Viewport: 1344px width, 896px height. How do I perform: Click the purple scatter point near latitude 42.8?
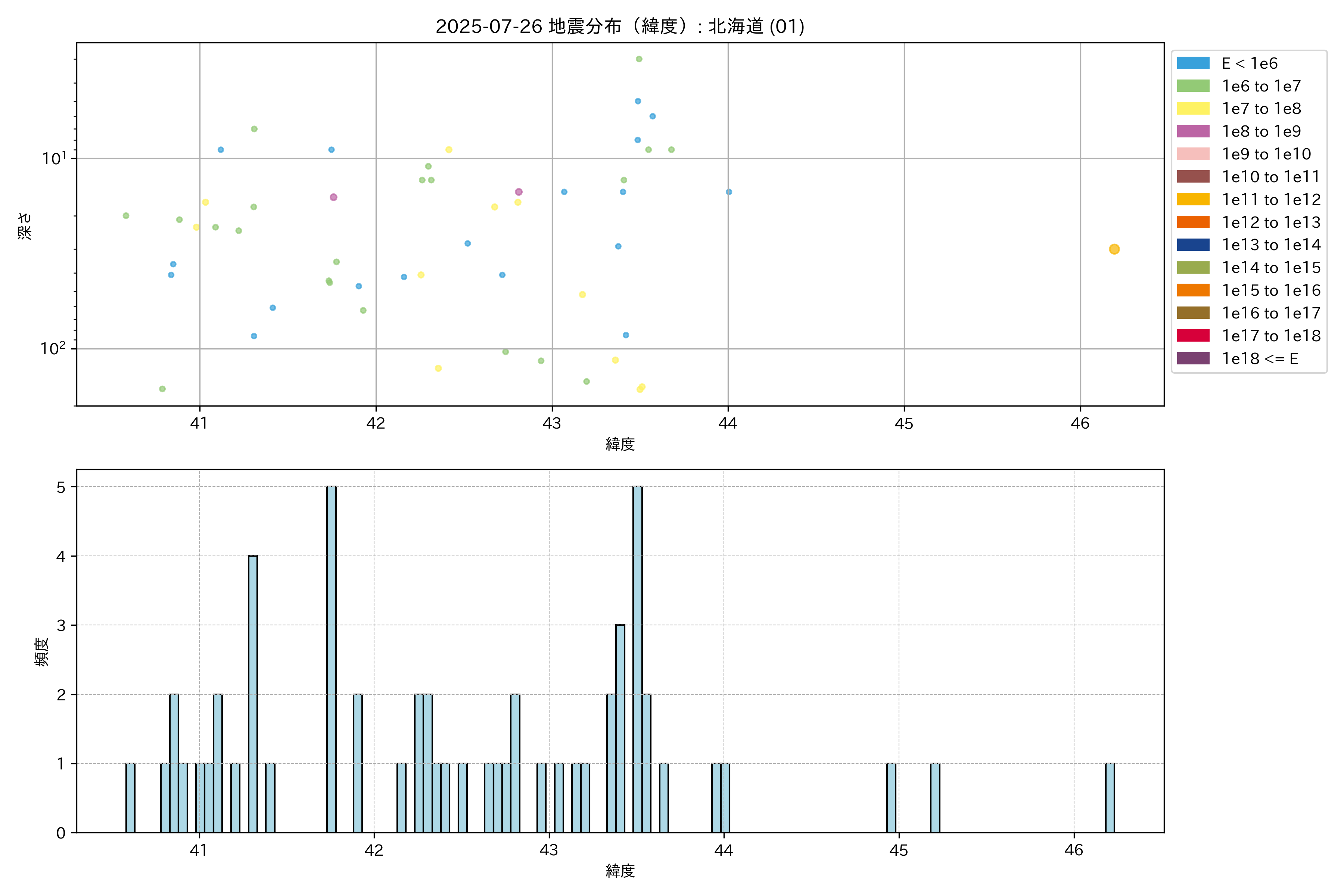pos(518,192)
